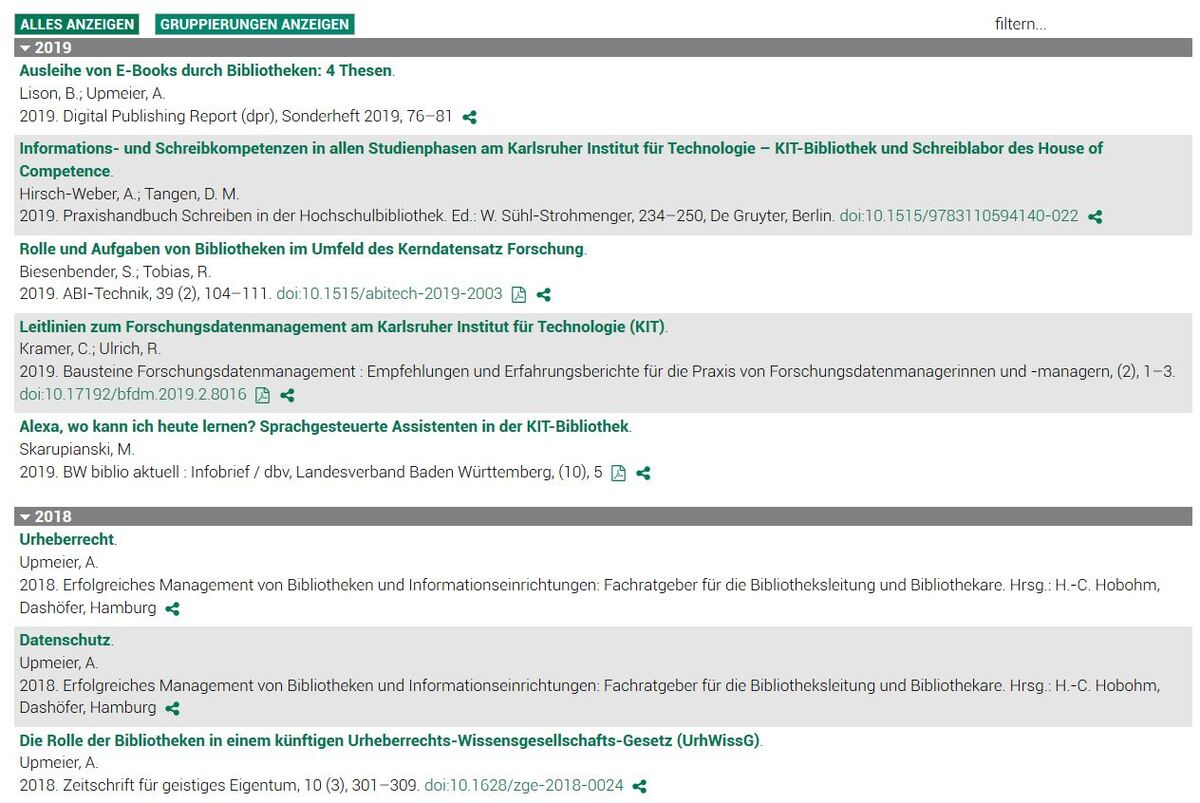
Task: Click authors text Biesenbender, S.; Tobias, R.
Action: pyautogui.click(x=115, y=272)
